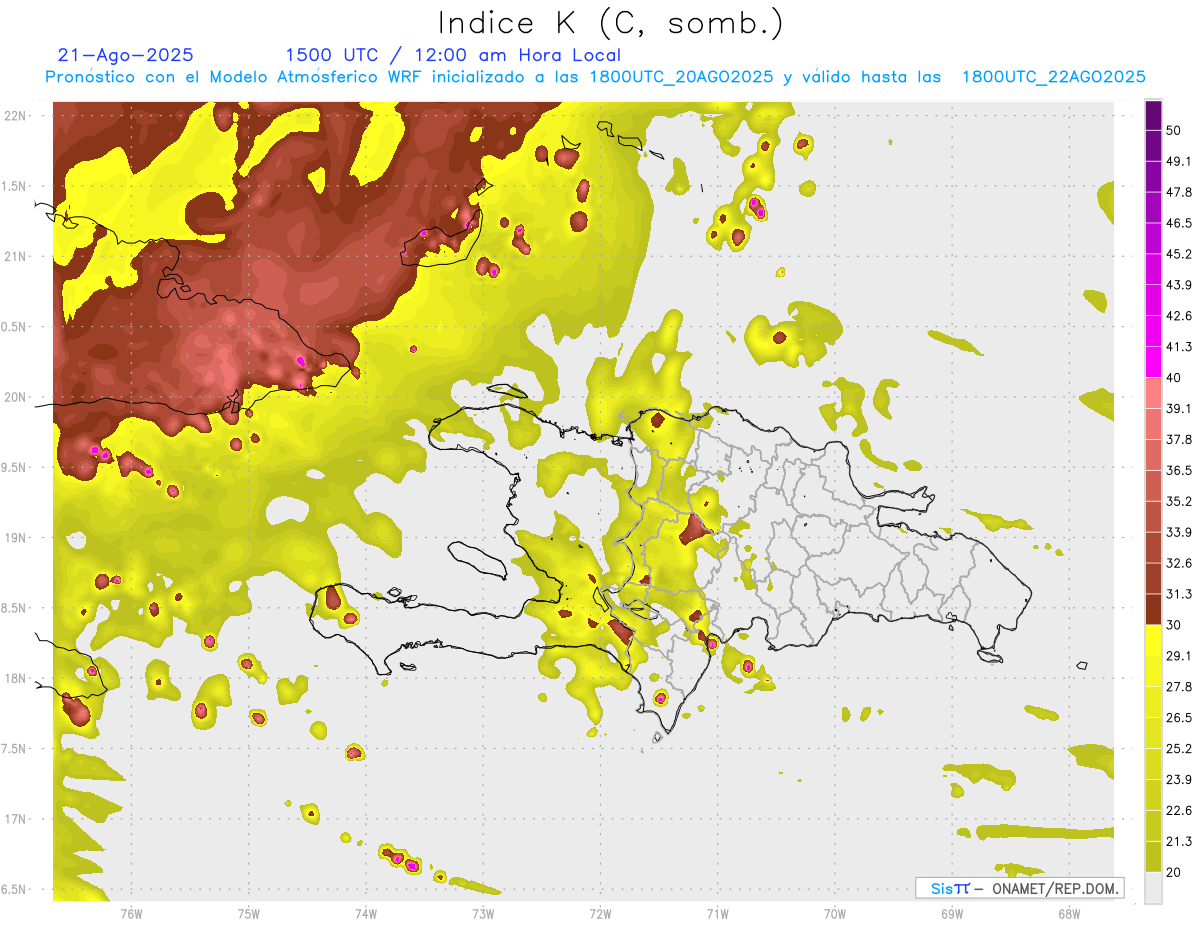The width and height of the screenshot is (1200, 927).
Task: Pick the light gray swatch below 20
Action: 1153,888
